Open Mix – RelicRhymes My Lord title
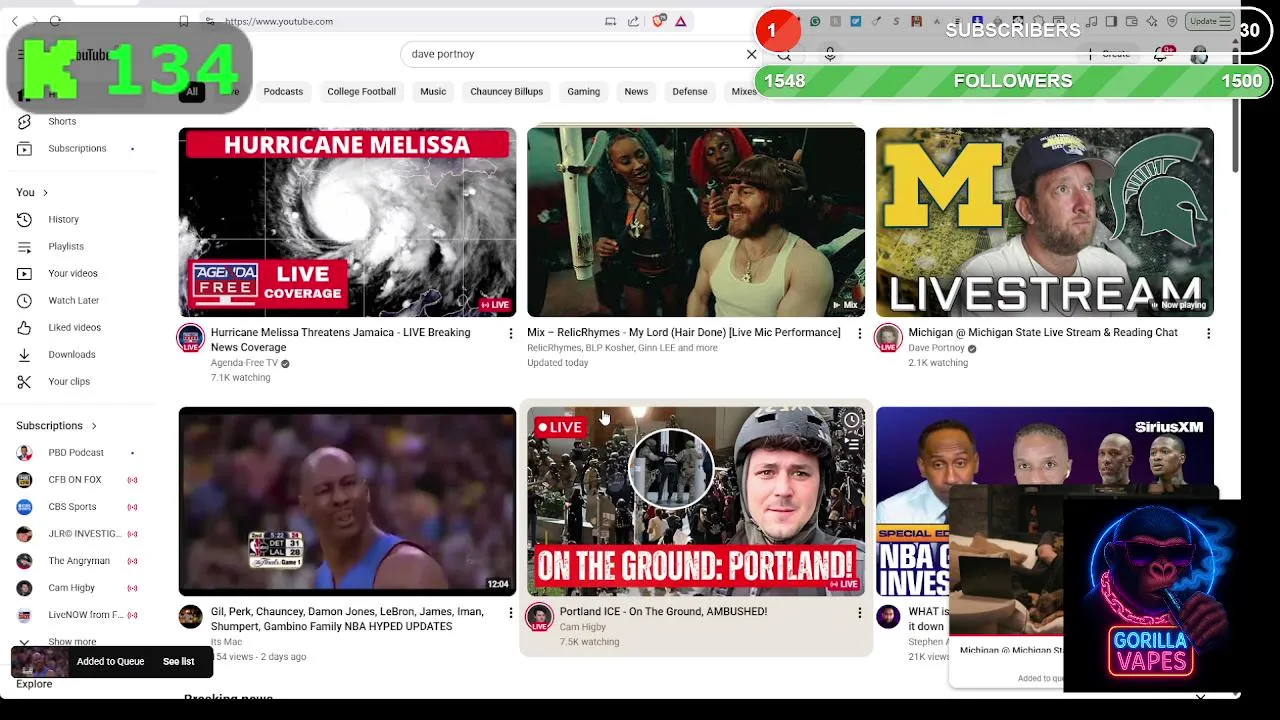 click(x=683, y=333)
